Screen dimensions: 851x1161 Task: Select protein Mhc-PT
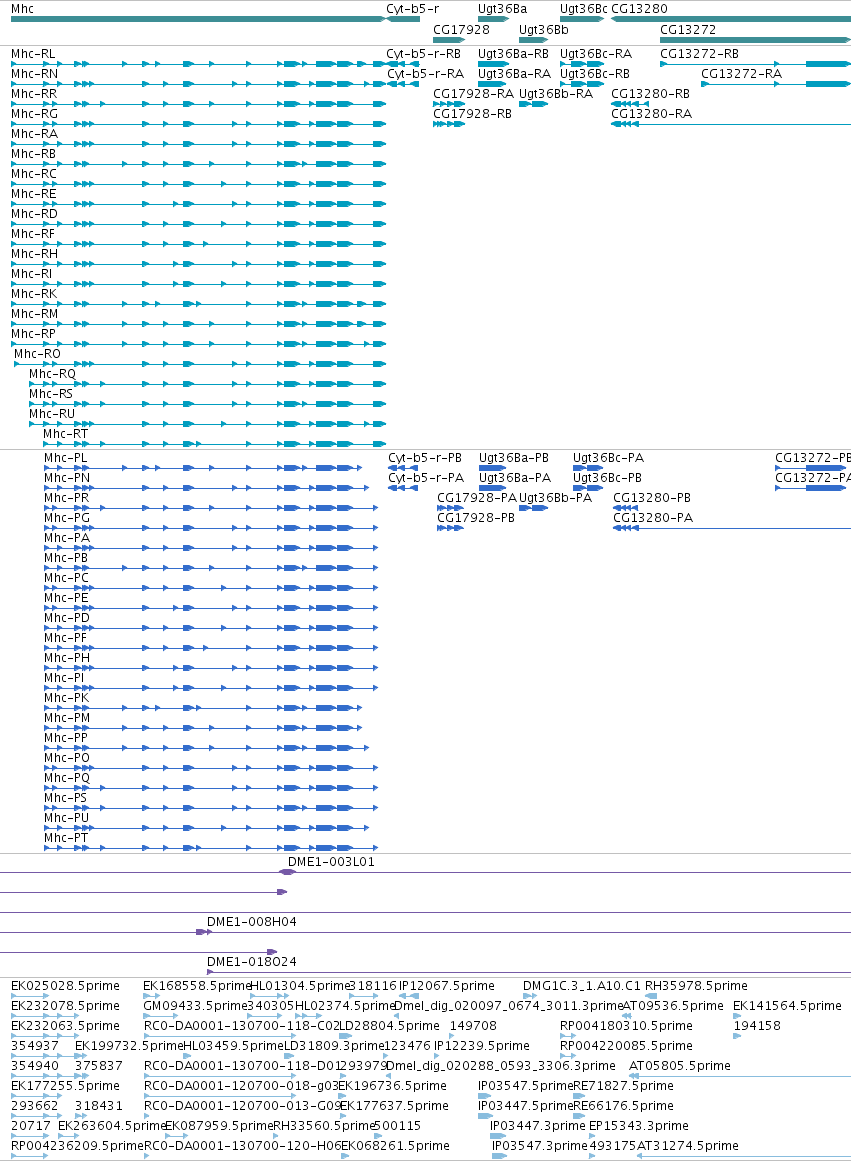point(66,838)
